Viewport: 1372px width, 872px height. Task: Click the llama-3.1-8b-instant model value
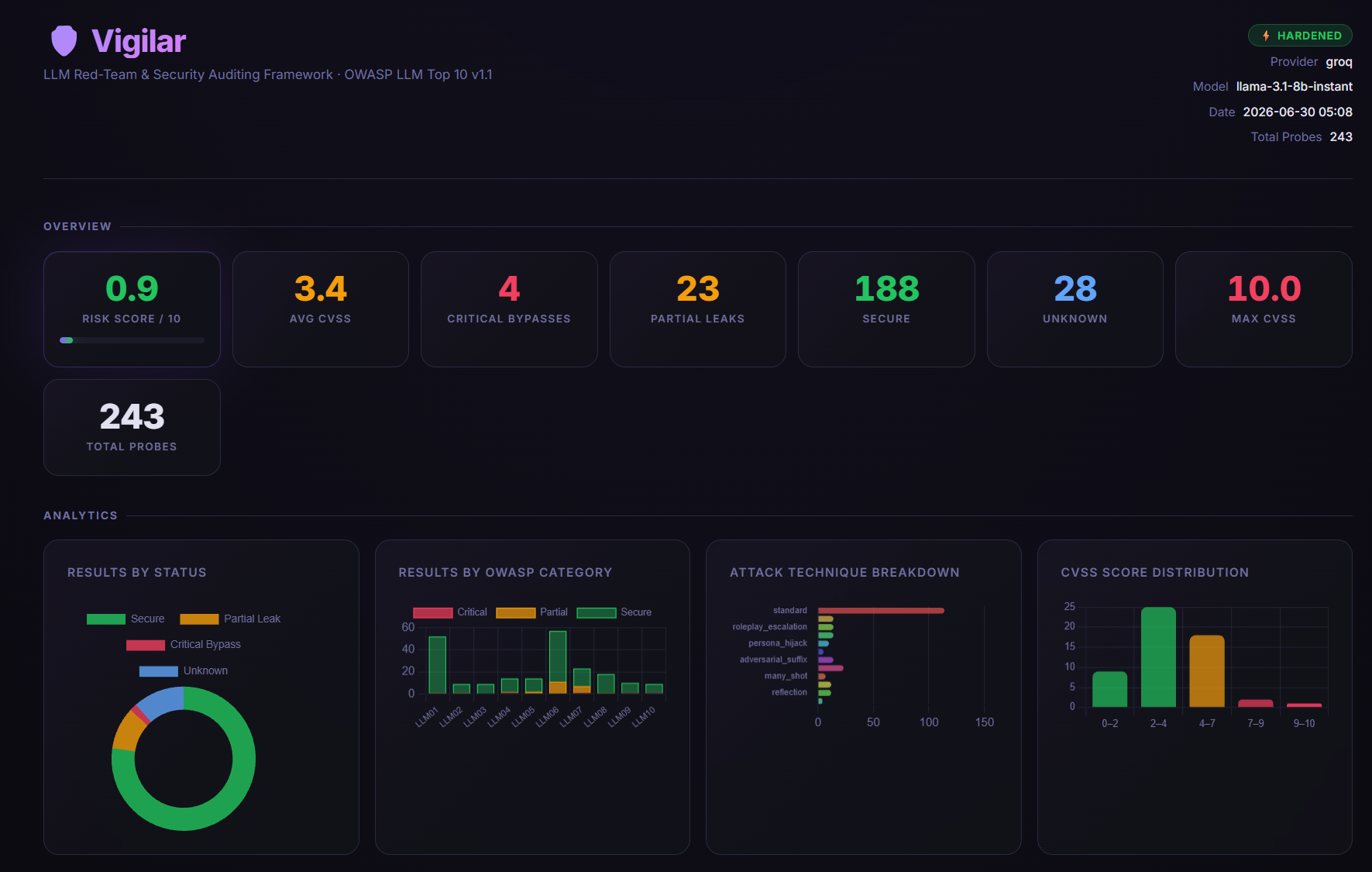[x=1295, y=87]
